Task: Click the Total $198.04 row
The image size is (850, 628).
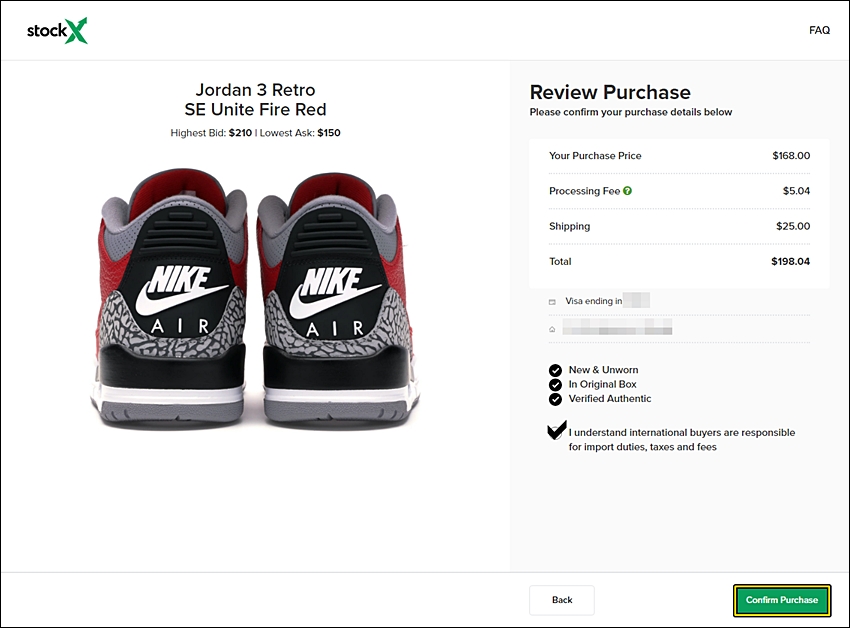Action: 679,261
